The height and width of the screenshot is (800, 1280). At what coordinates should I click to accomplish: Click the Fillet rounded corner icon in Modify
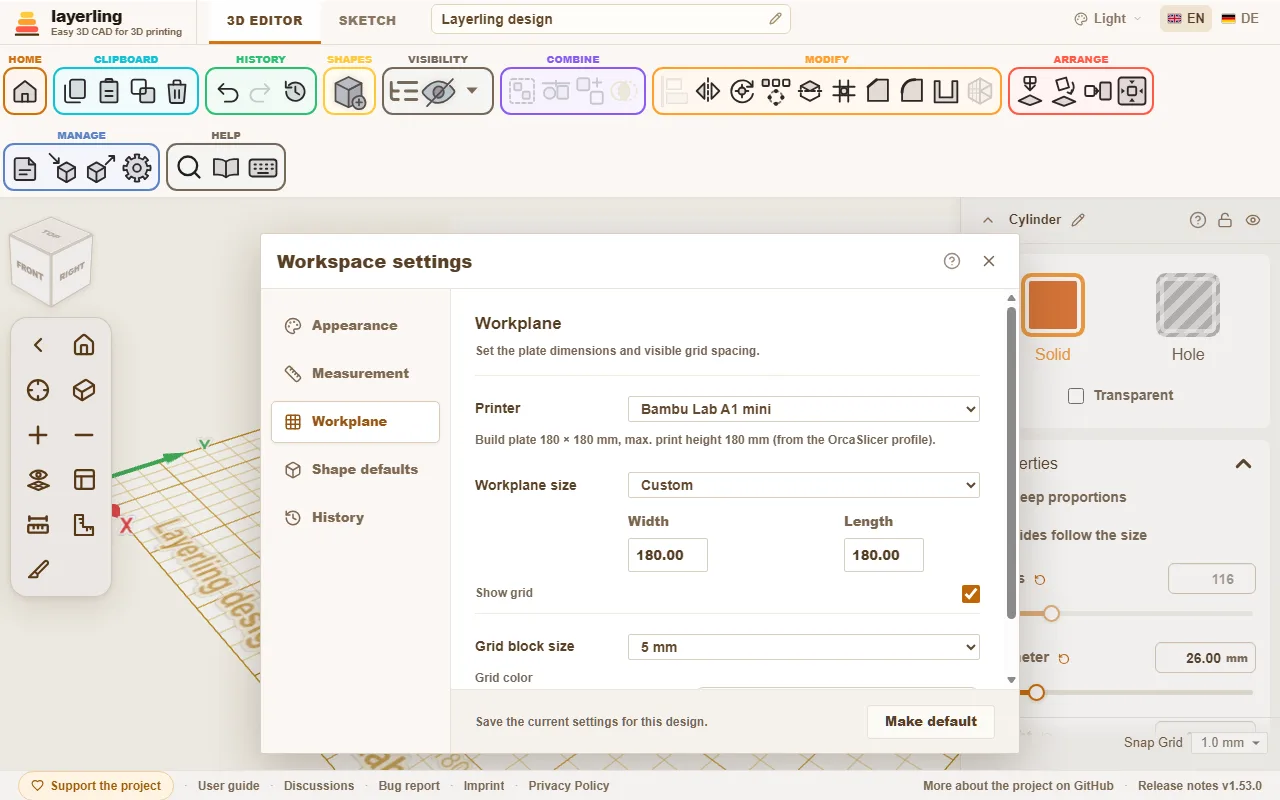[912, 92]
